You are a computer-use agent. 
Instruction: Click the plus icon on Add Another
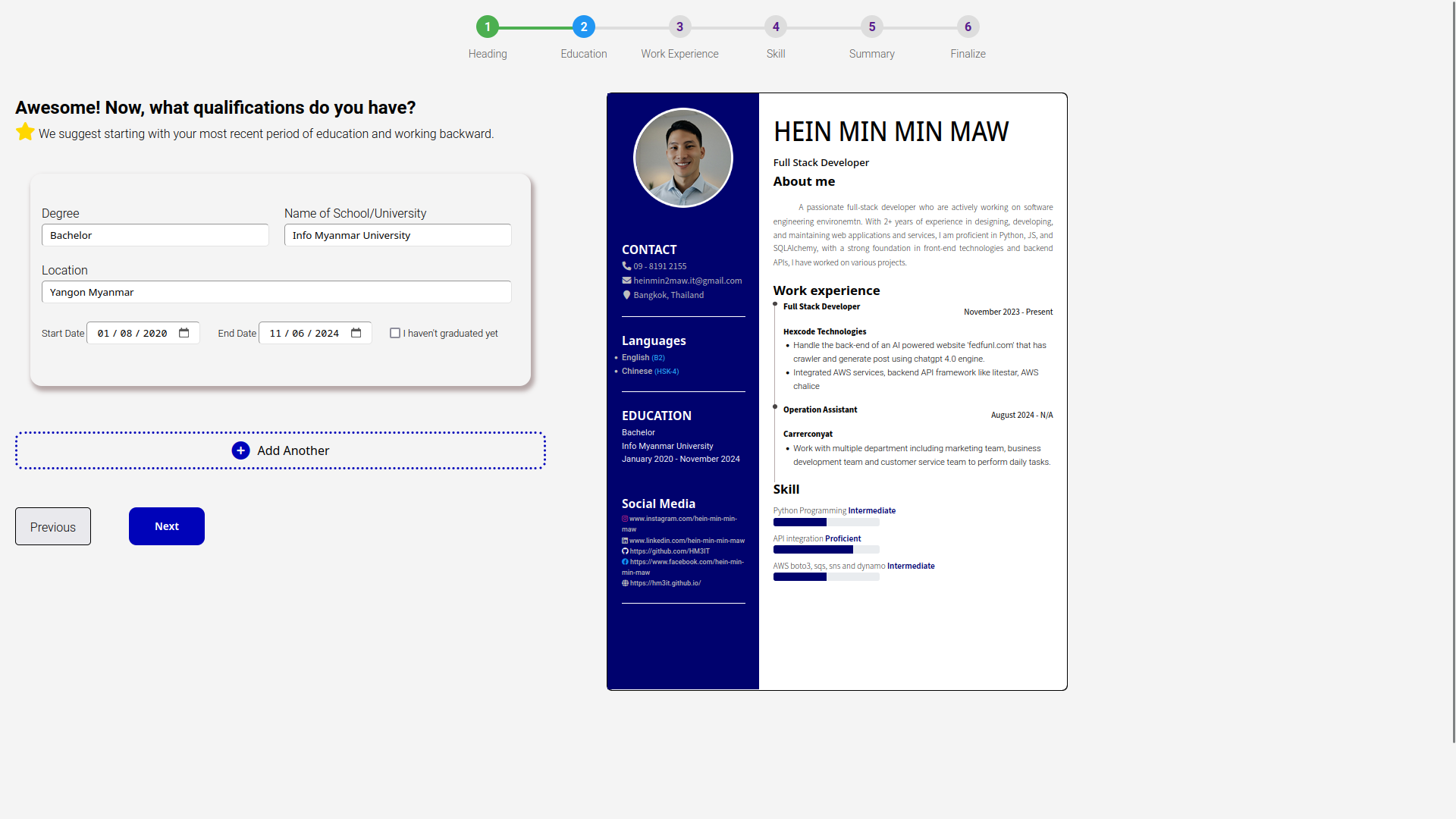point(241,450)
